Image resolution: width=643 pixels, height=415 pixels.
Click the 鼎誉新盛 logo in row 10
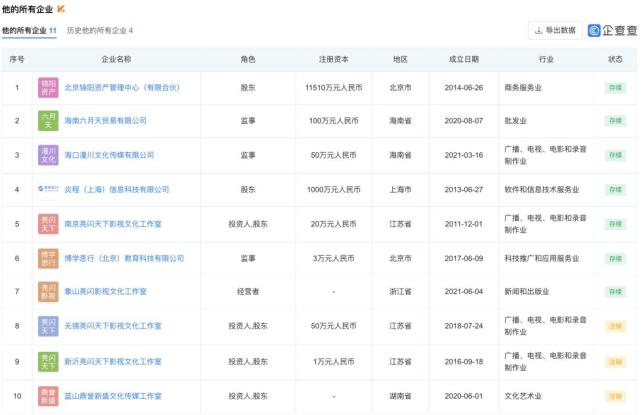click(48, 395)
